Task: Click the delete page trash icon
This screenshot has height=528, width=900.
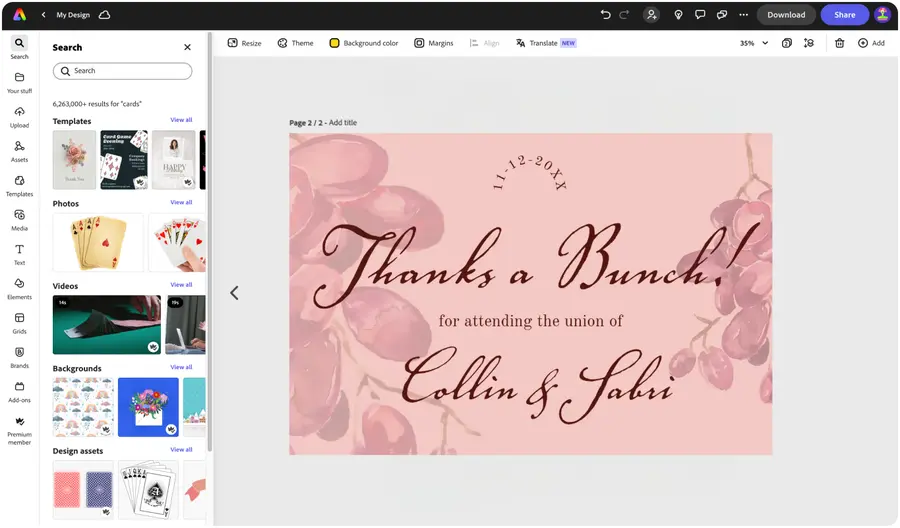Action: pos(839,43)
